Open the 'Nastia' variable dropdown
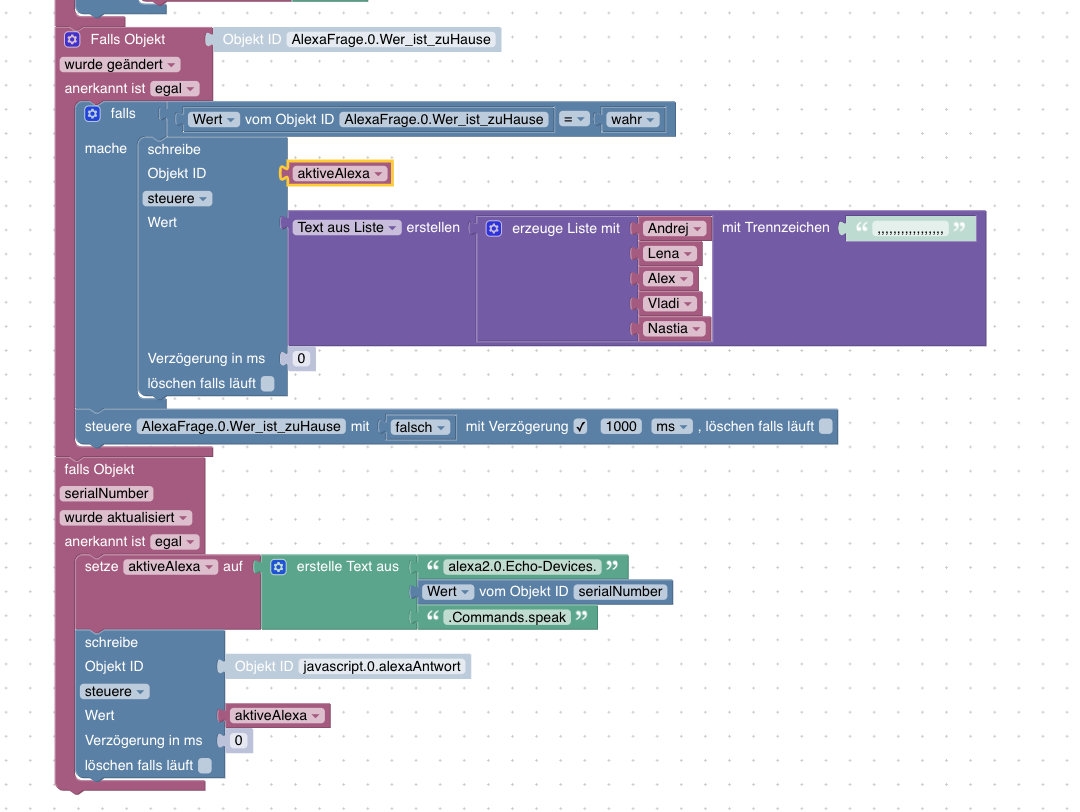 coord(674,329)
